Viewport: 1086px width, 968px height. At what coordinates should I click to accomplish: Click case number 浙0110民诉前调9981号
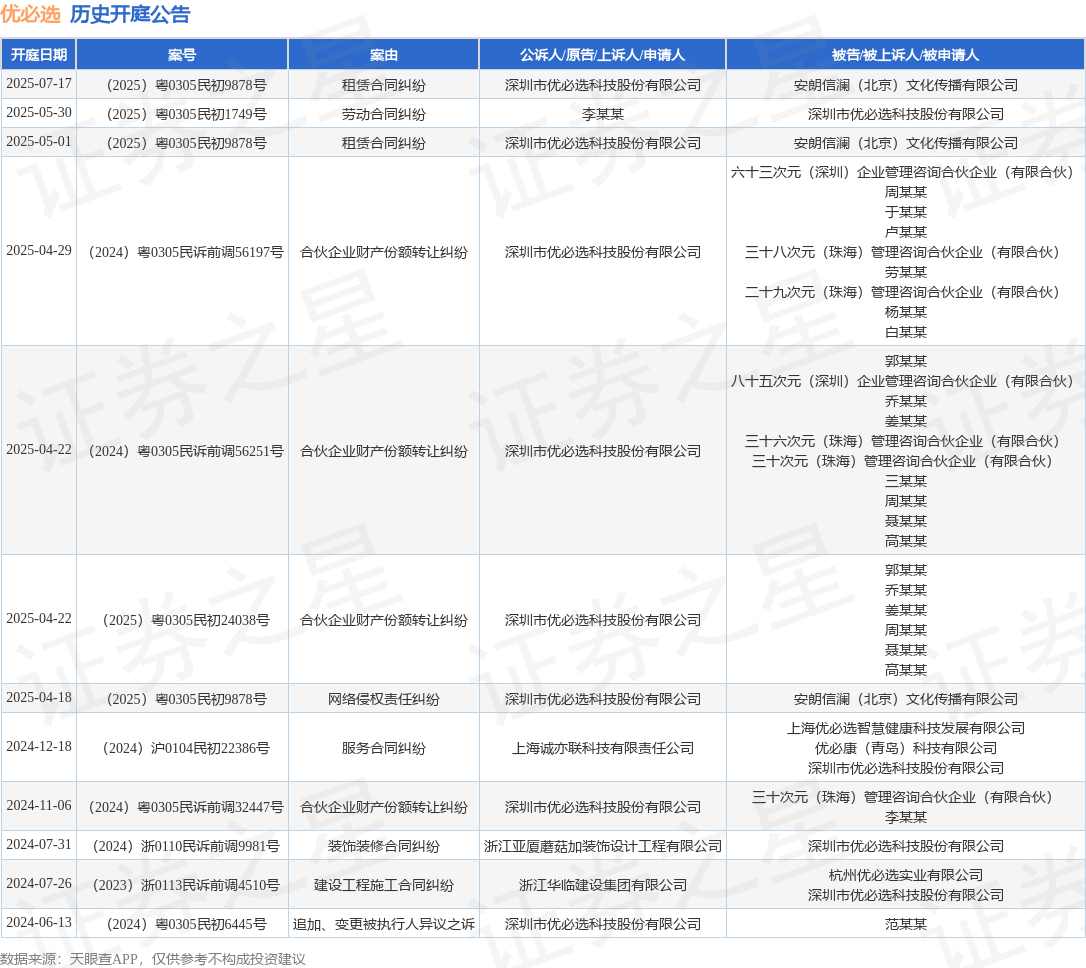186,846
